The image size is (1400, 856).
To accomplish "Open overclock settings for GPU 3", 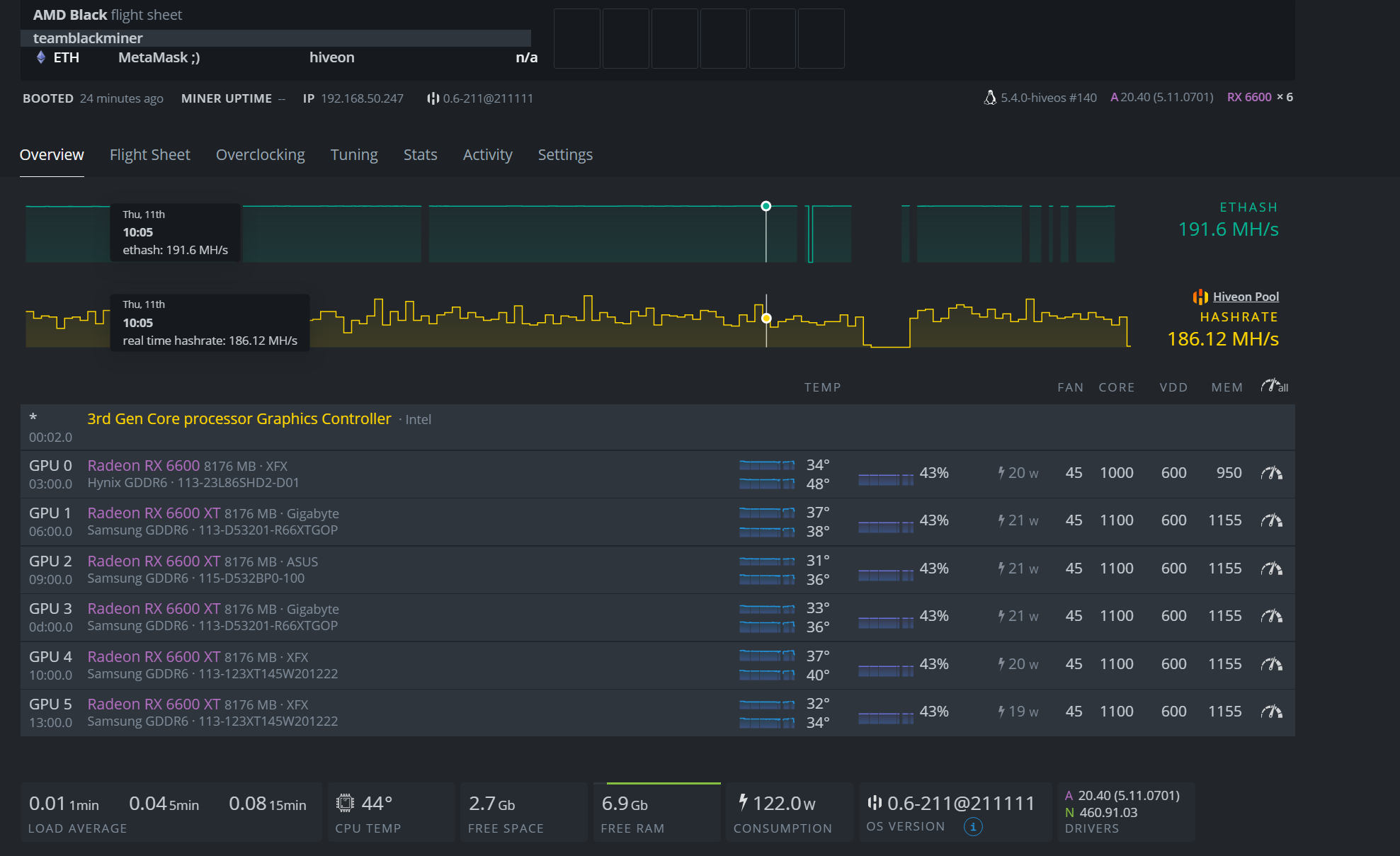I will point(1271,616).
